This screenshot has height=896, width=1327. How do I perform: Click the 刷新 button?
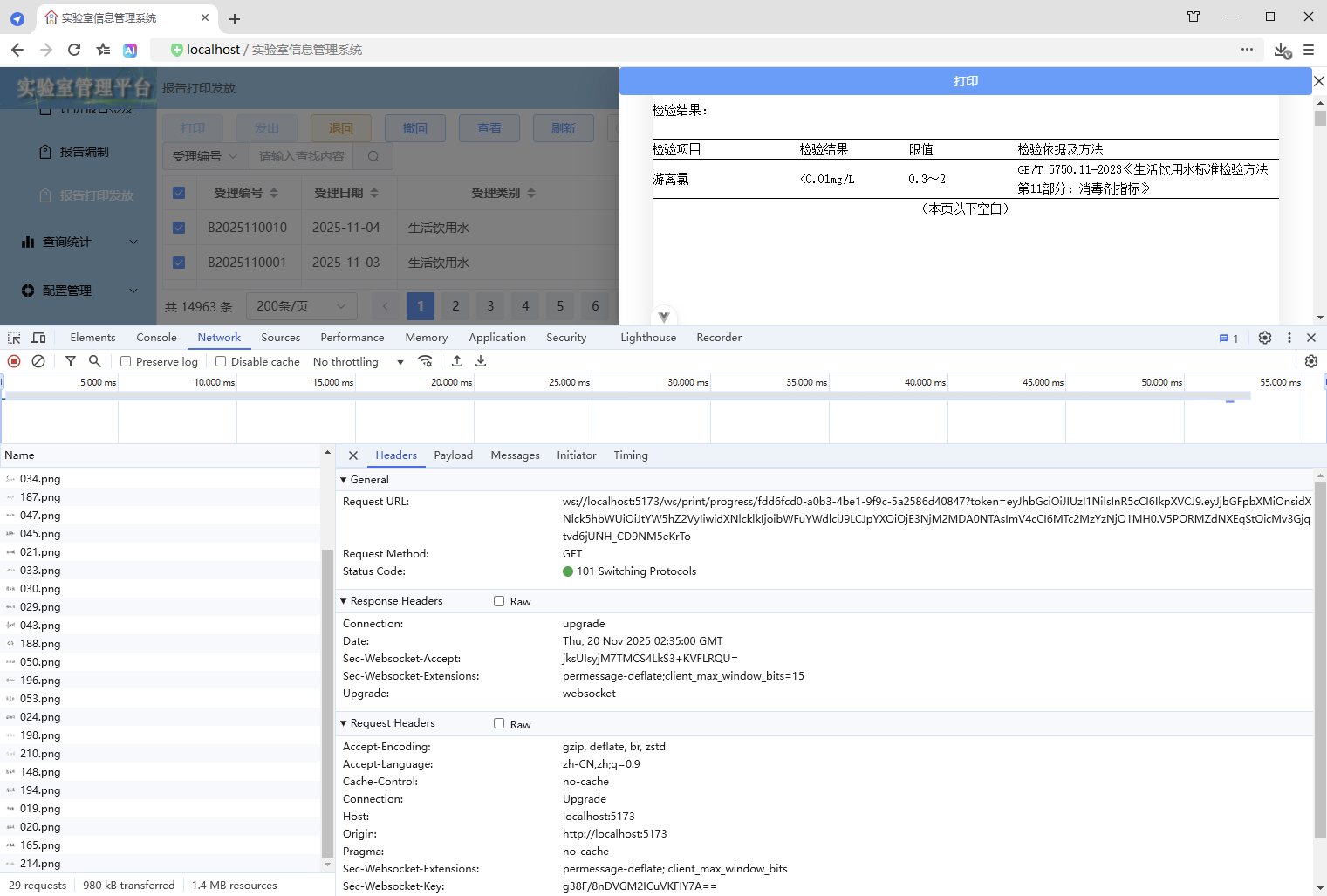pyautogui.click(x=564, y=128)
